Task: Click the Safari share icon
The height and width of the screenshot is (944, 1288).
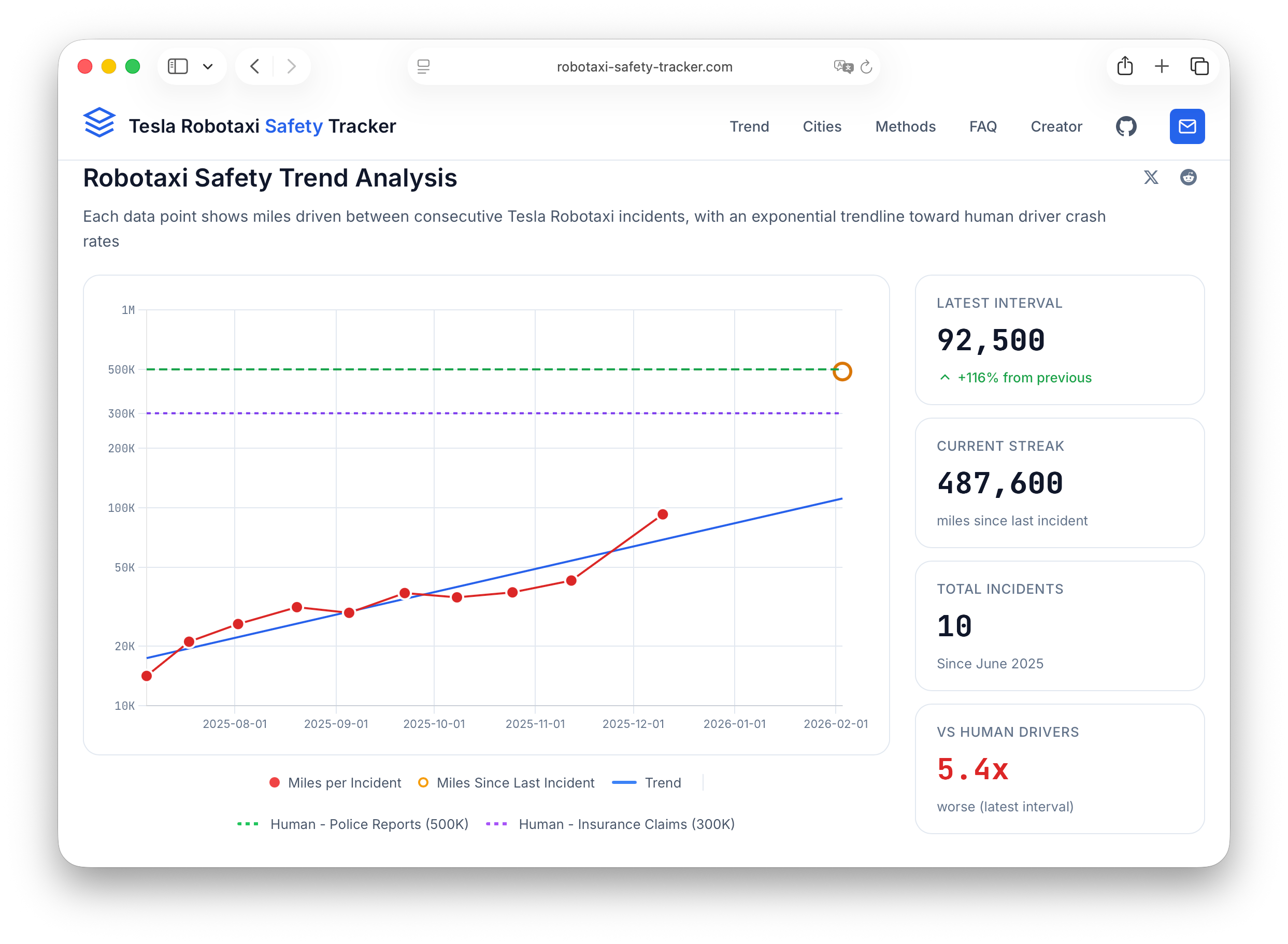Action: 1125,66
